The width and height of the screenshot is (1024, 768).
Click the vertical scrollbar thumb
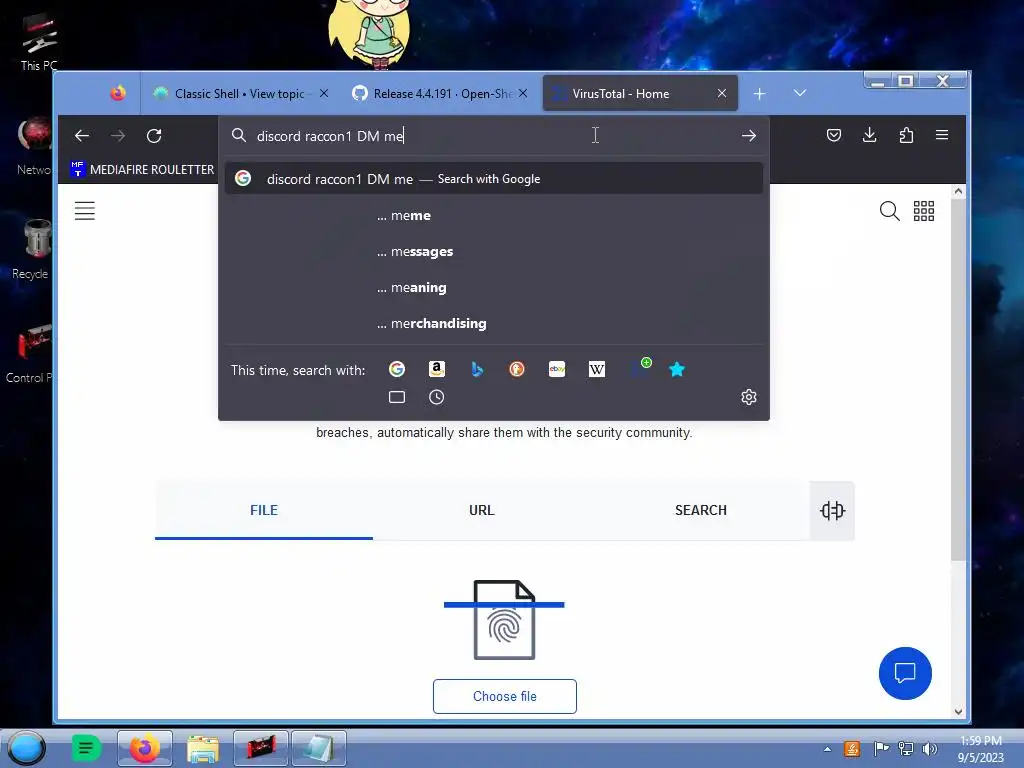coord(958,380)
